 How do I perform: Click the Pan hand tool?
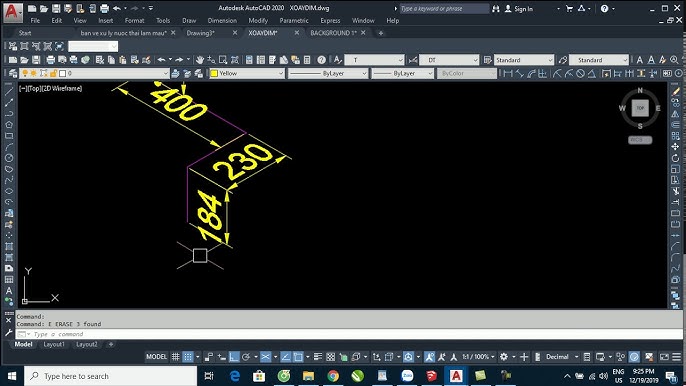click(x=200, y=60)
